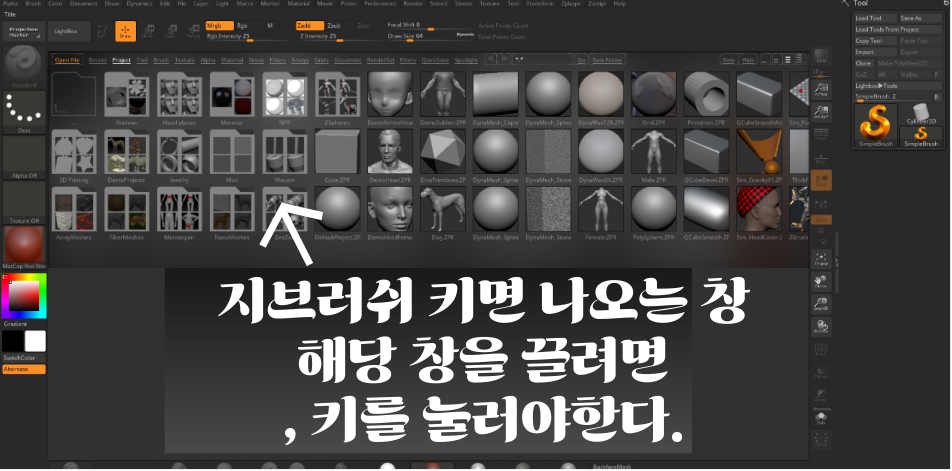
Task: Toggle the Alternate color button
Action: [x=24, y=369]
